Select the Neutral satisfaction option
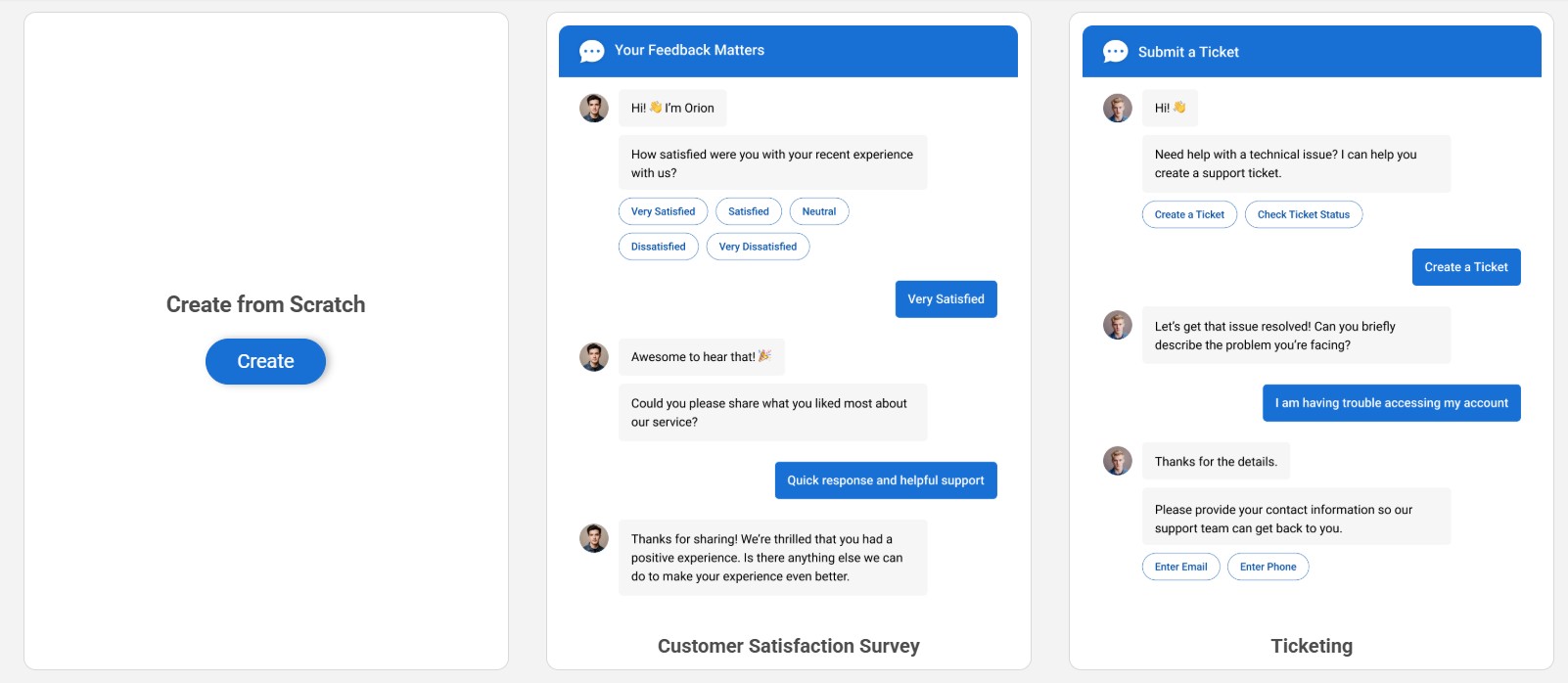 pyautogui.click(x=819, y=211)
